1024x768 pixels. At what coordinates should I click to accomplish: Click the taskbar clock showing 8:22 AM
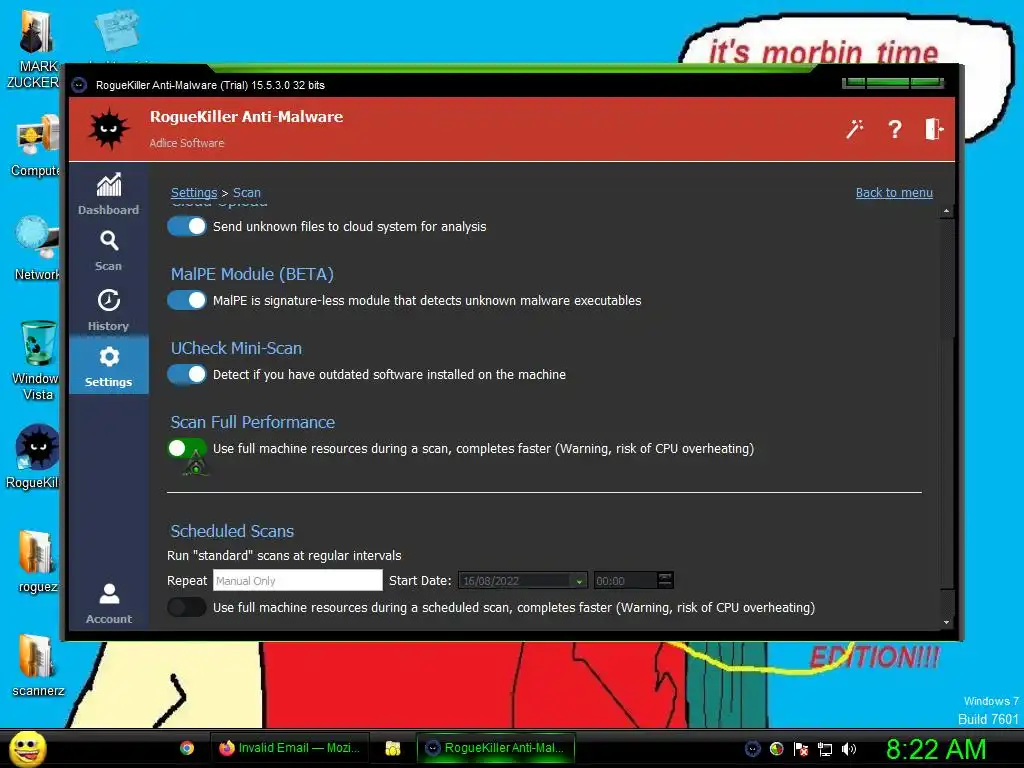pyautogui.click(x=936, y=749)
